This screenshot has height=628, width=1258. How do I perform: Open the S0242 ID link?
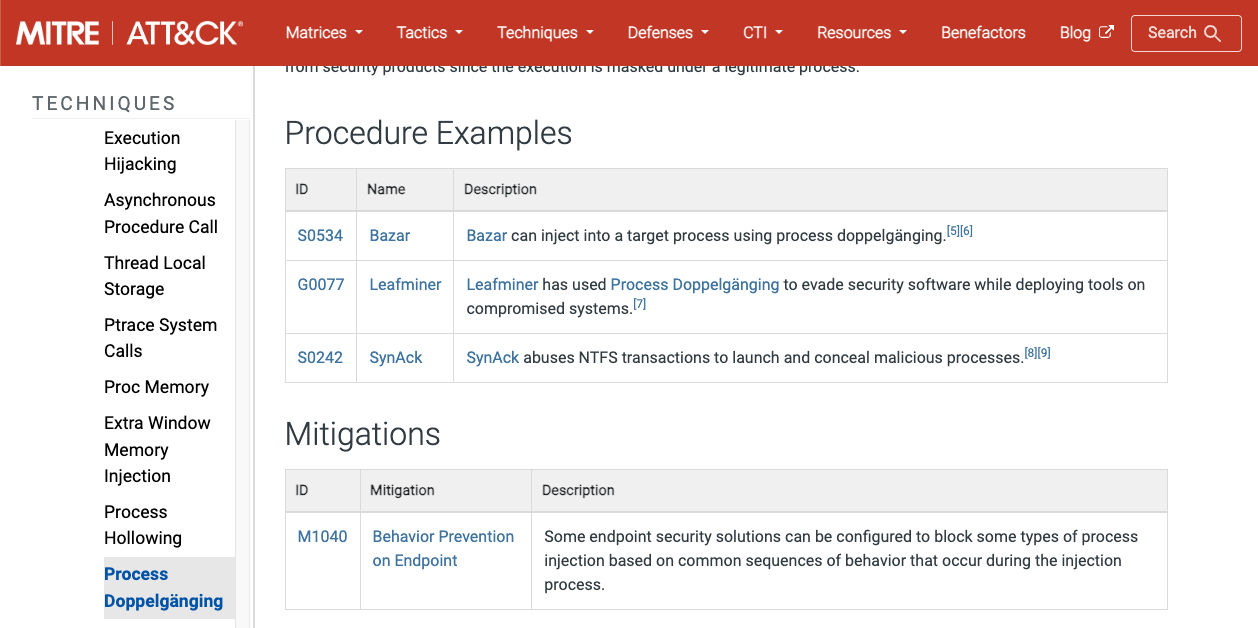(x=320, y=358)
